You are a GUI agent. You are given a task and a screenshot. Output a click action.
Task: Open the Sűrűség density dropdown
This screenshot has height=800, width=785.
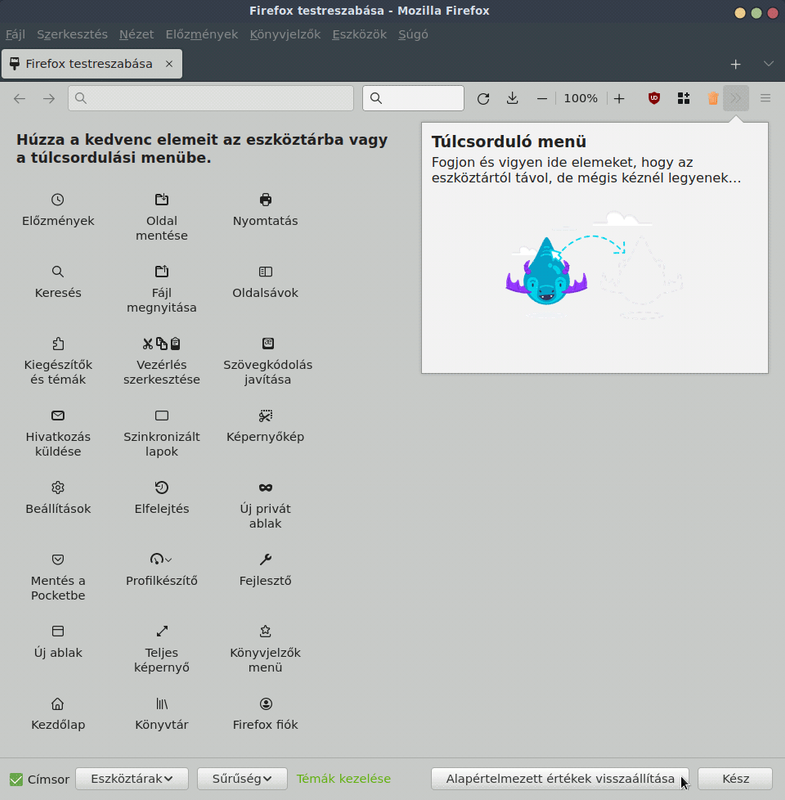pos(242,779)
